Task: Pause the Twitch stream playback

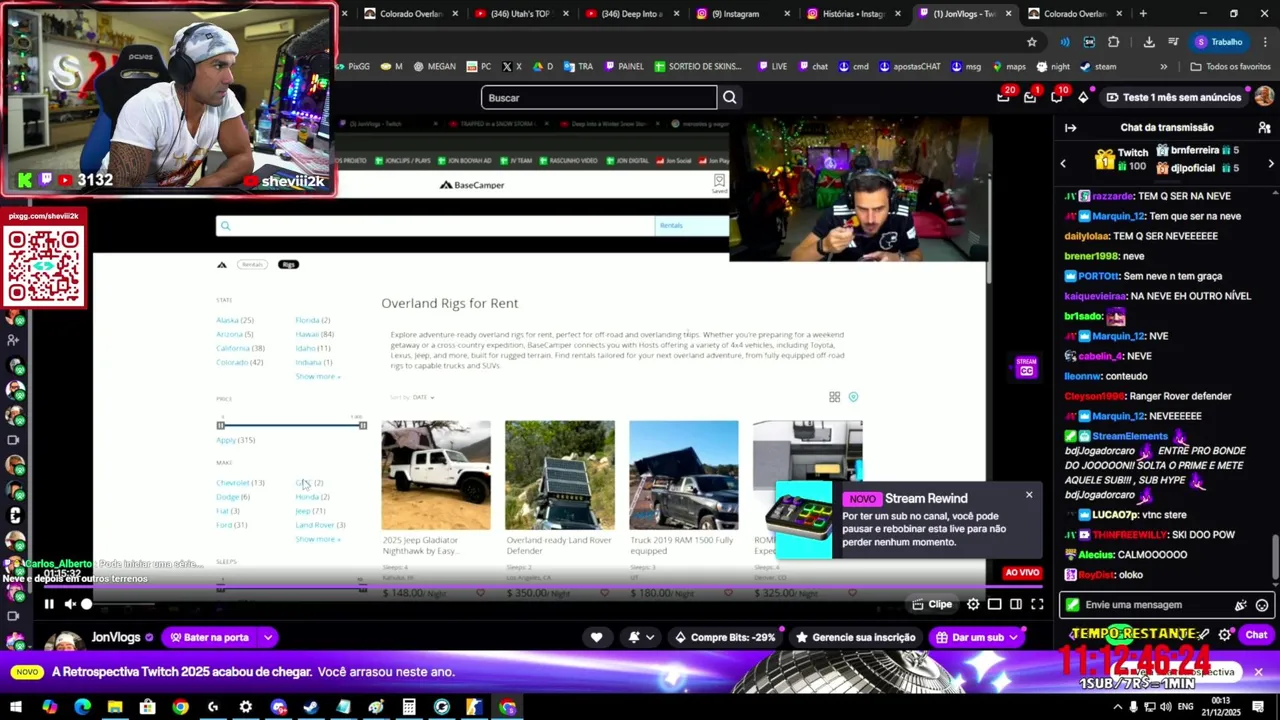Action: (x=48, y=604)
